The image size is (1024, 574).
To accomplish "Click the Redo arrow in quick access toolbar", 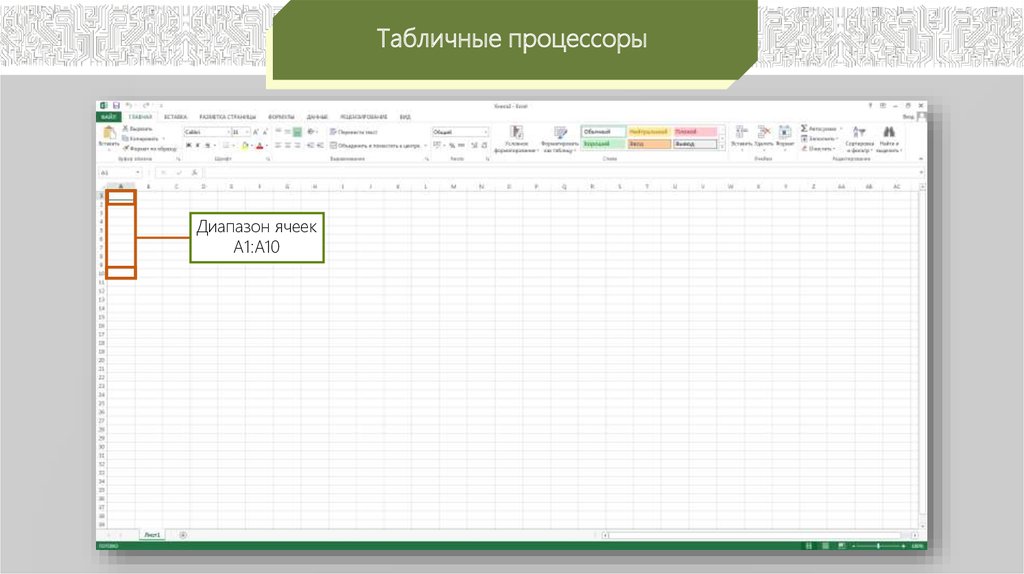I will (146, 106).
